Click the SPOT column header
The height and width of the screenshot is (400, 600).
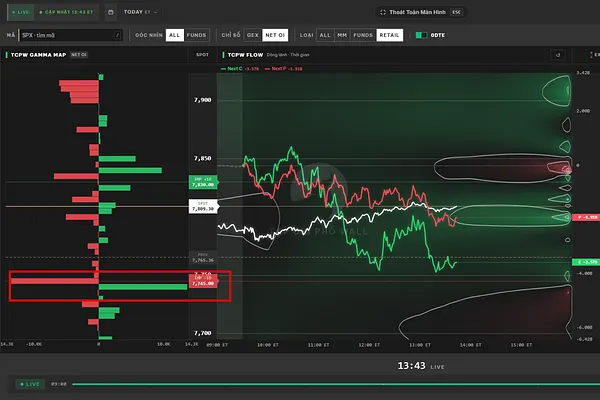point(202,55)
